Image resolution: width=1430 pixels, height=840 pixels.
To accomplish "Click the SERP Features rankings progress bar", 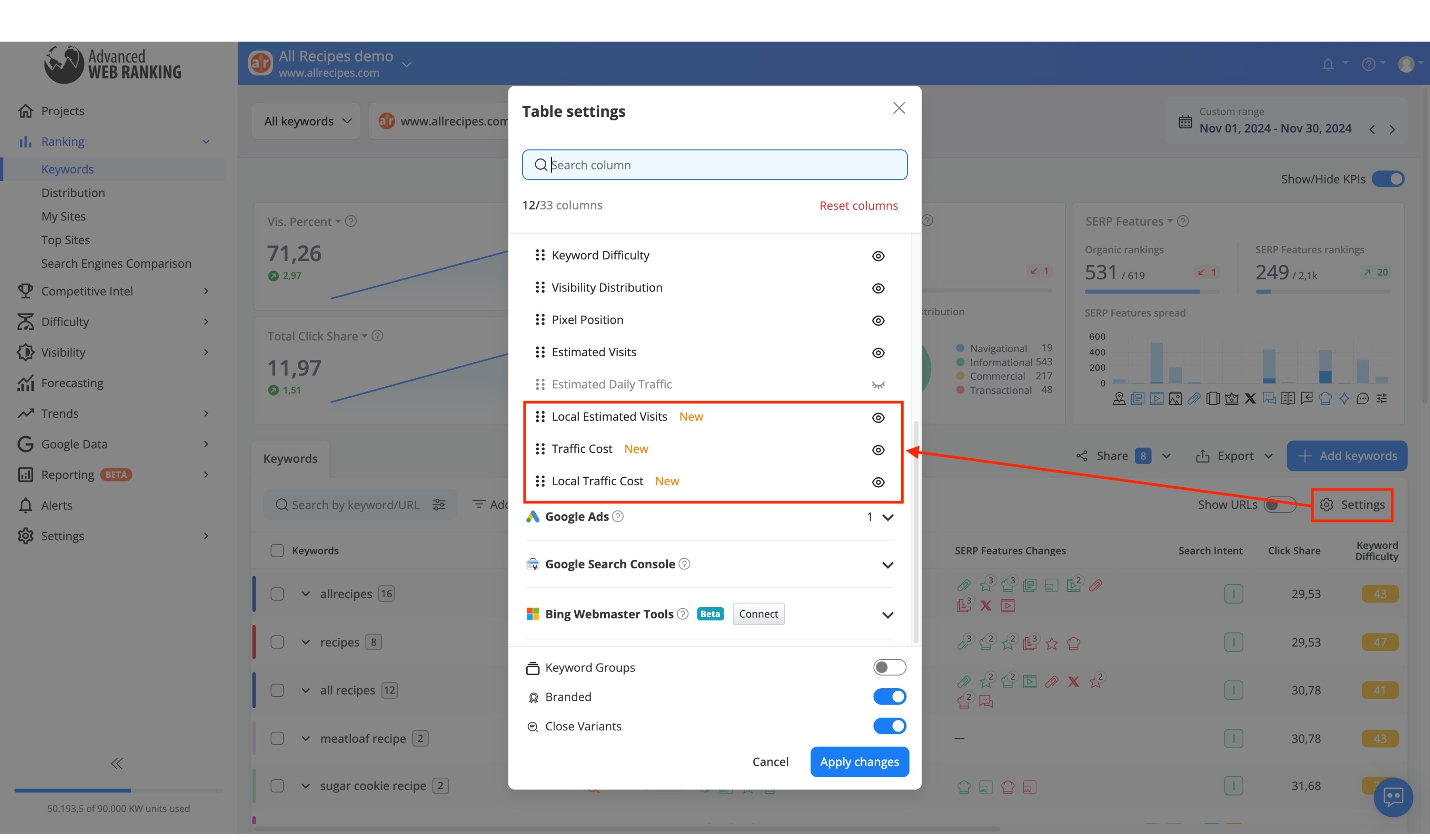I will tap(1323, 292).
